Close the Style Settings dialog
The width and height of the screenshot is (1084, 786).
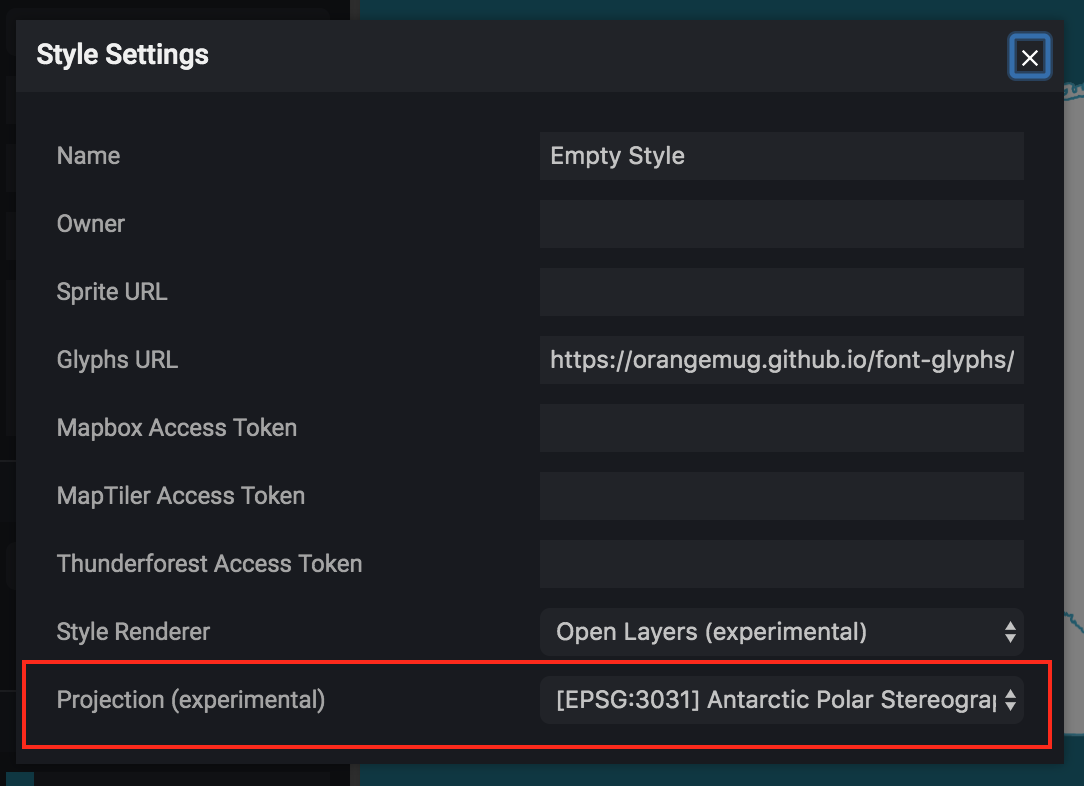tap(1029, 57)
